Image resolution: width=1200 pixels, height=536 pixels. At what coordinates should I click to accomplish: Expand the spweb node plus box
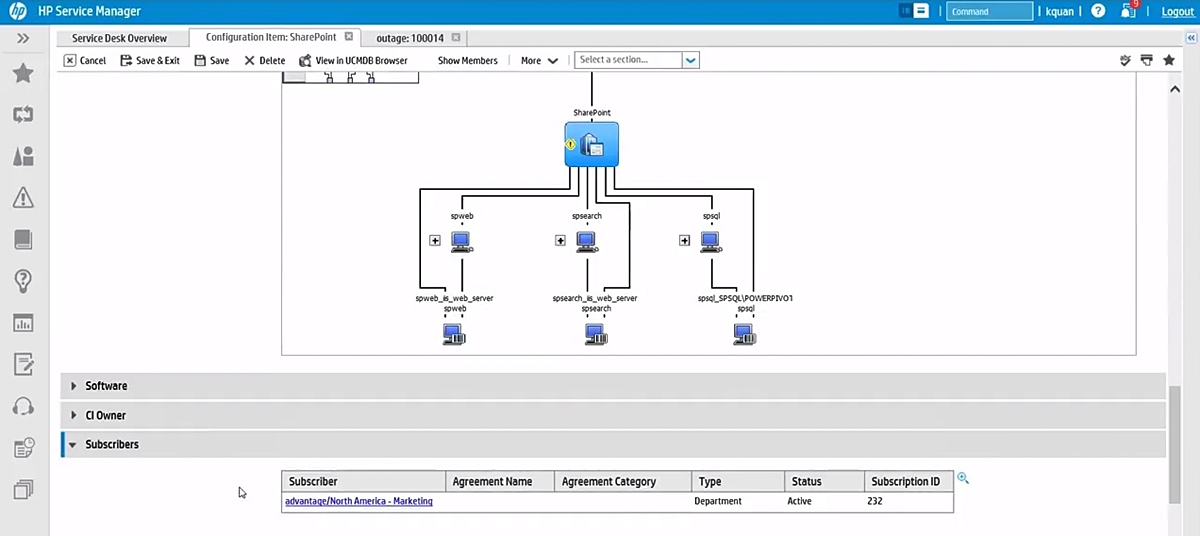pos(435,240)
